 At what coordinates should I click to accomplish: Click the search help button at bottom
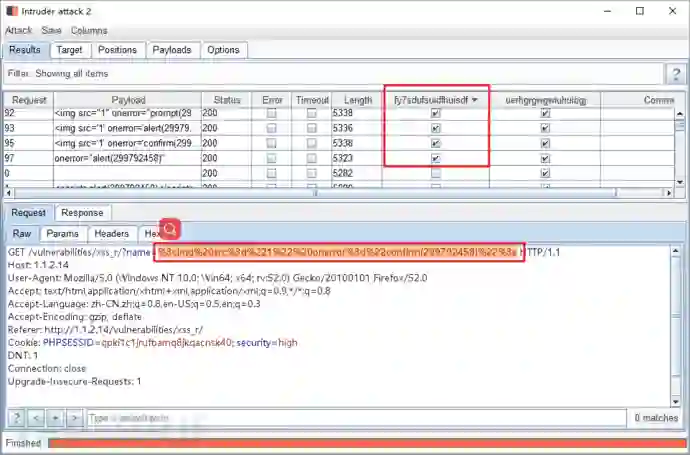coord(17,417)
